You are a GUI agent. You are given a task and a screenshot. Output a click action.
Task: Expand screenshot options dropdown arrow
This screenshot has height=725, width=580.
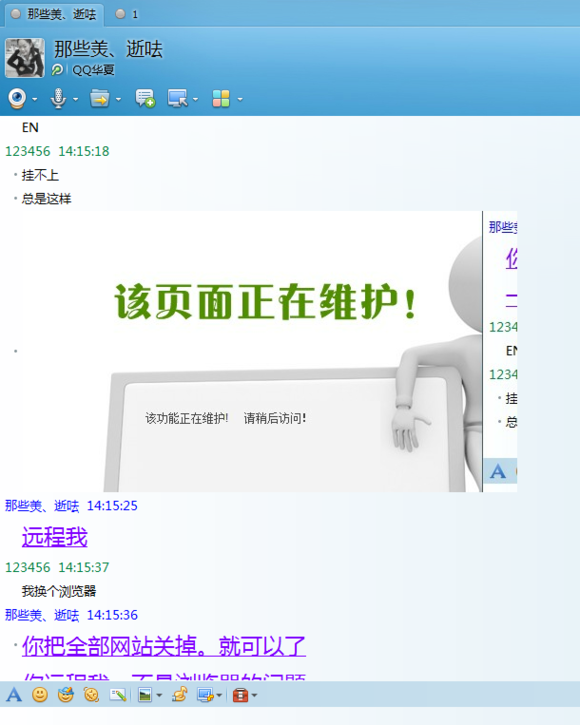[x=219, y=695]
